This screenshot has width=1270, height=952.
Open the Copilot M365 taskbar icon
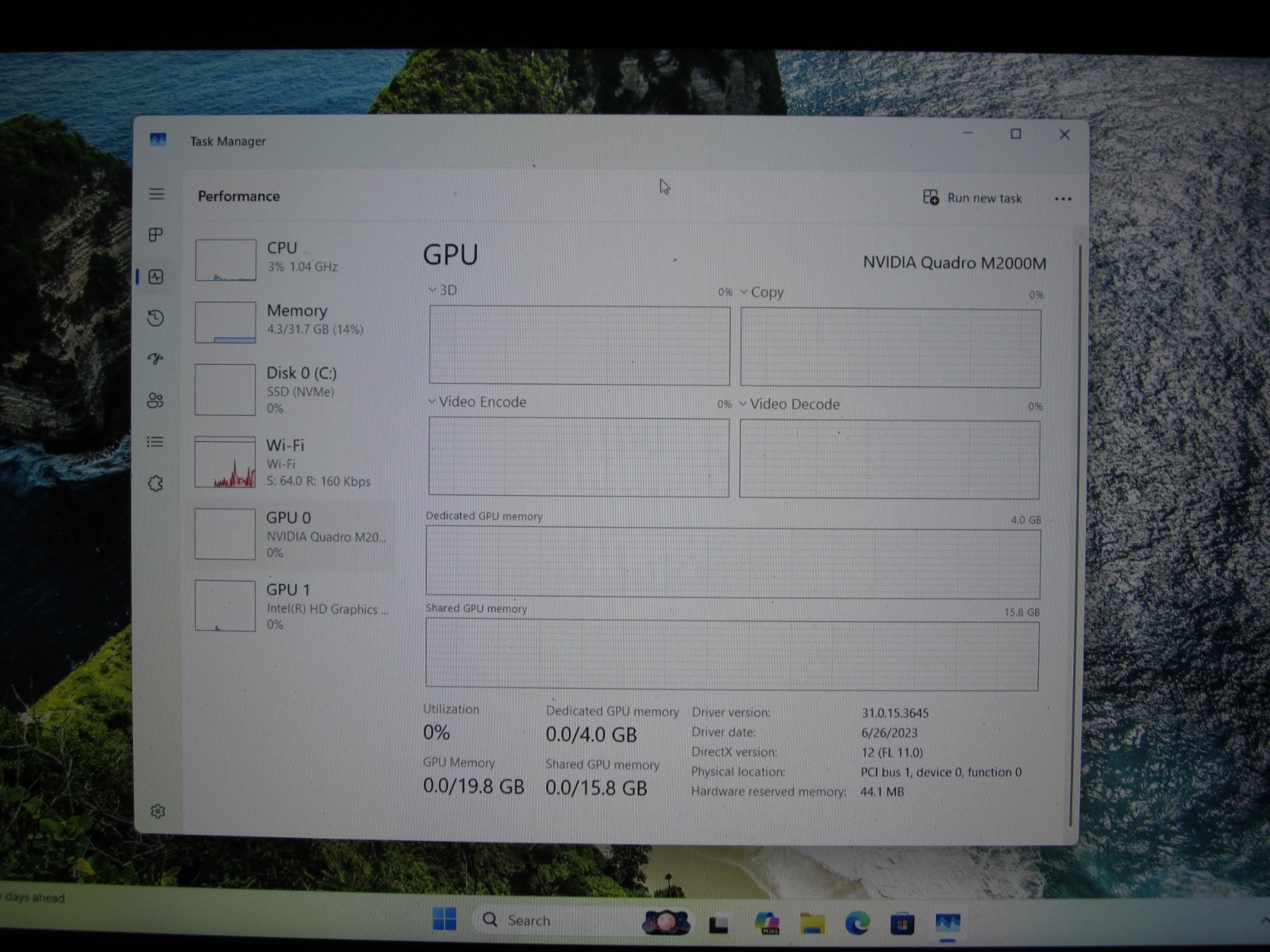coord(767,923)
